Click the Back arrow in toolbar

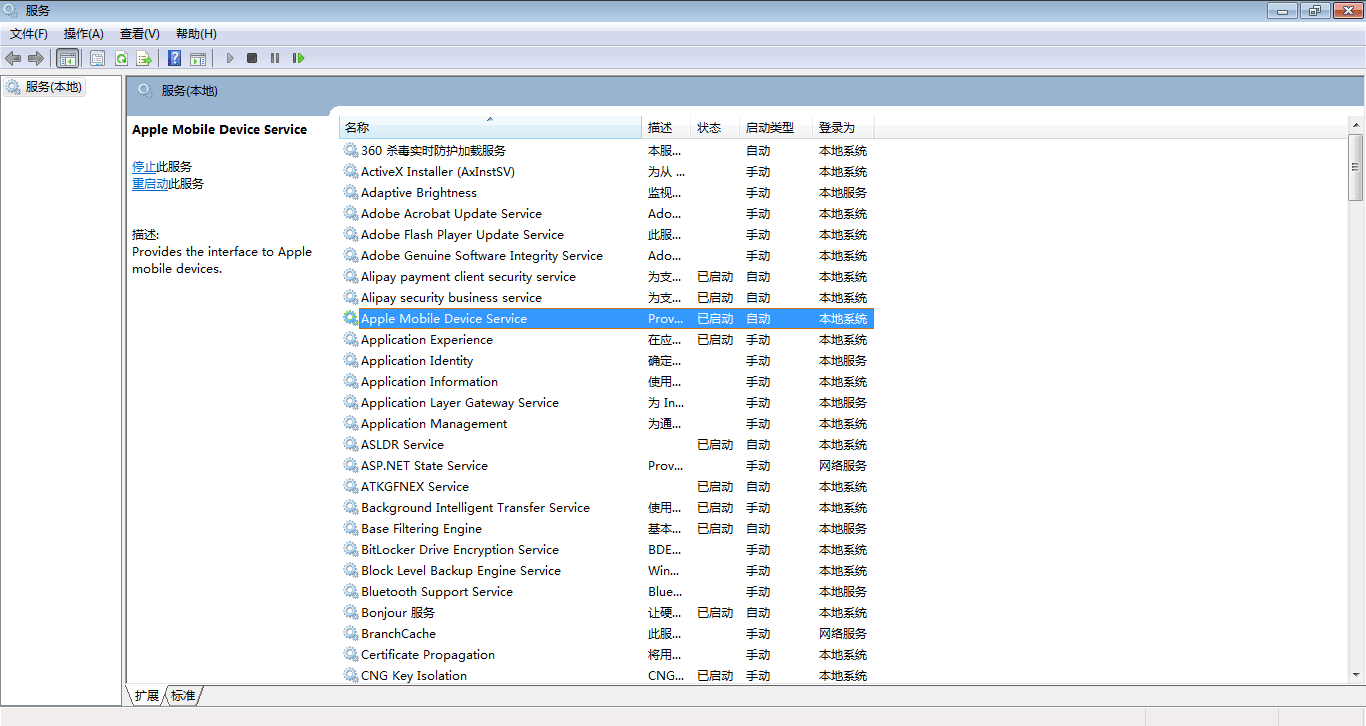click(13, 58)
